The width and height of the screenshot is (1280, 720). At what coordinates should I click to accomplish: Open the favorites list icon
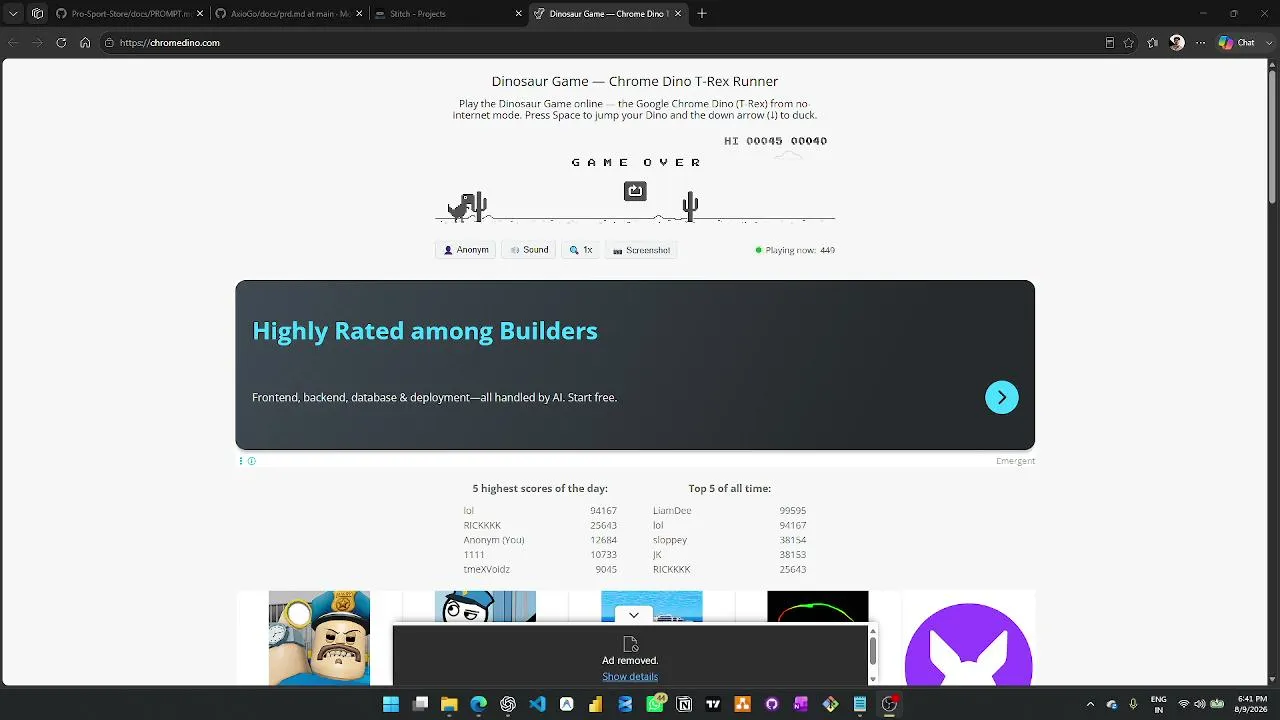point(1153,43)
